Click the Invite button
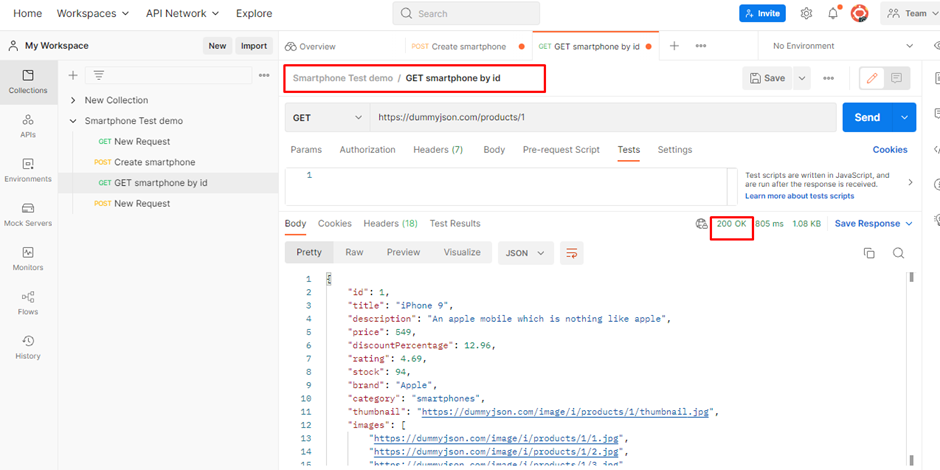Screen dimensions: 940x470 pos(762,13)
